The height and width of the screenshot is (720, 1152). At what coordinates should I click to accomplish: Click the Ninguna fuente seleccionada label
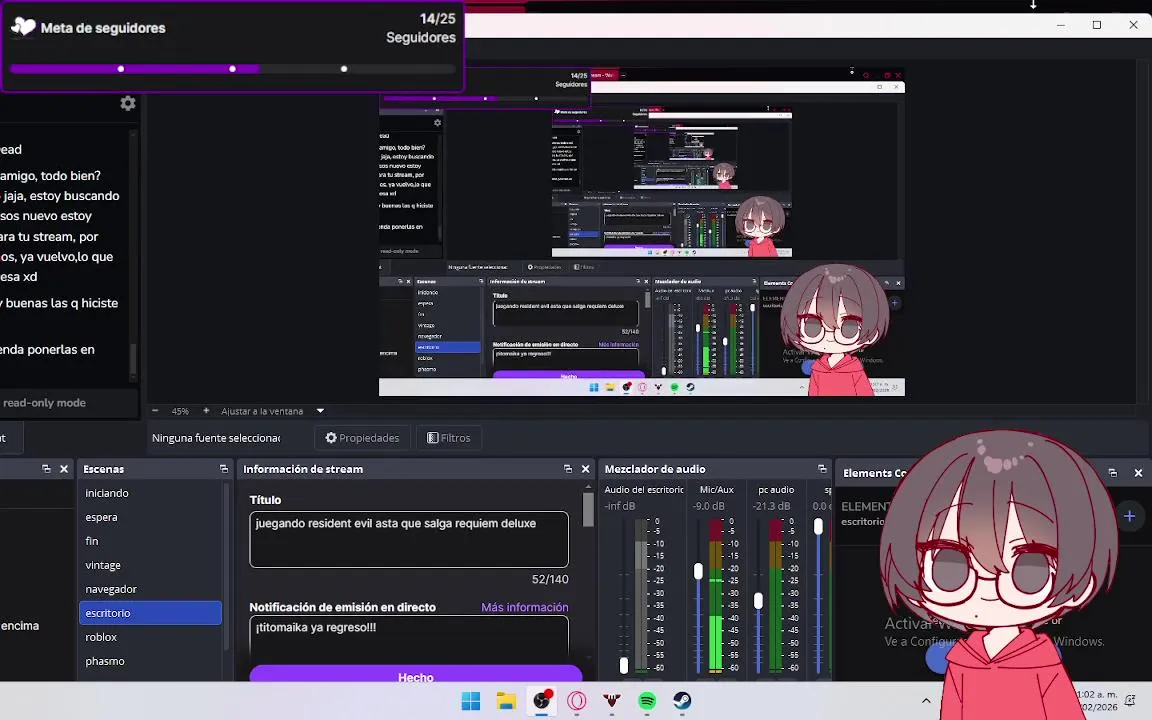tap(216, 438)
